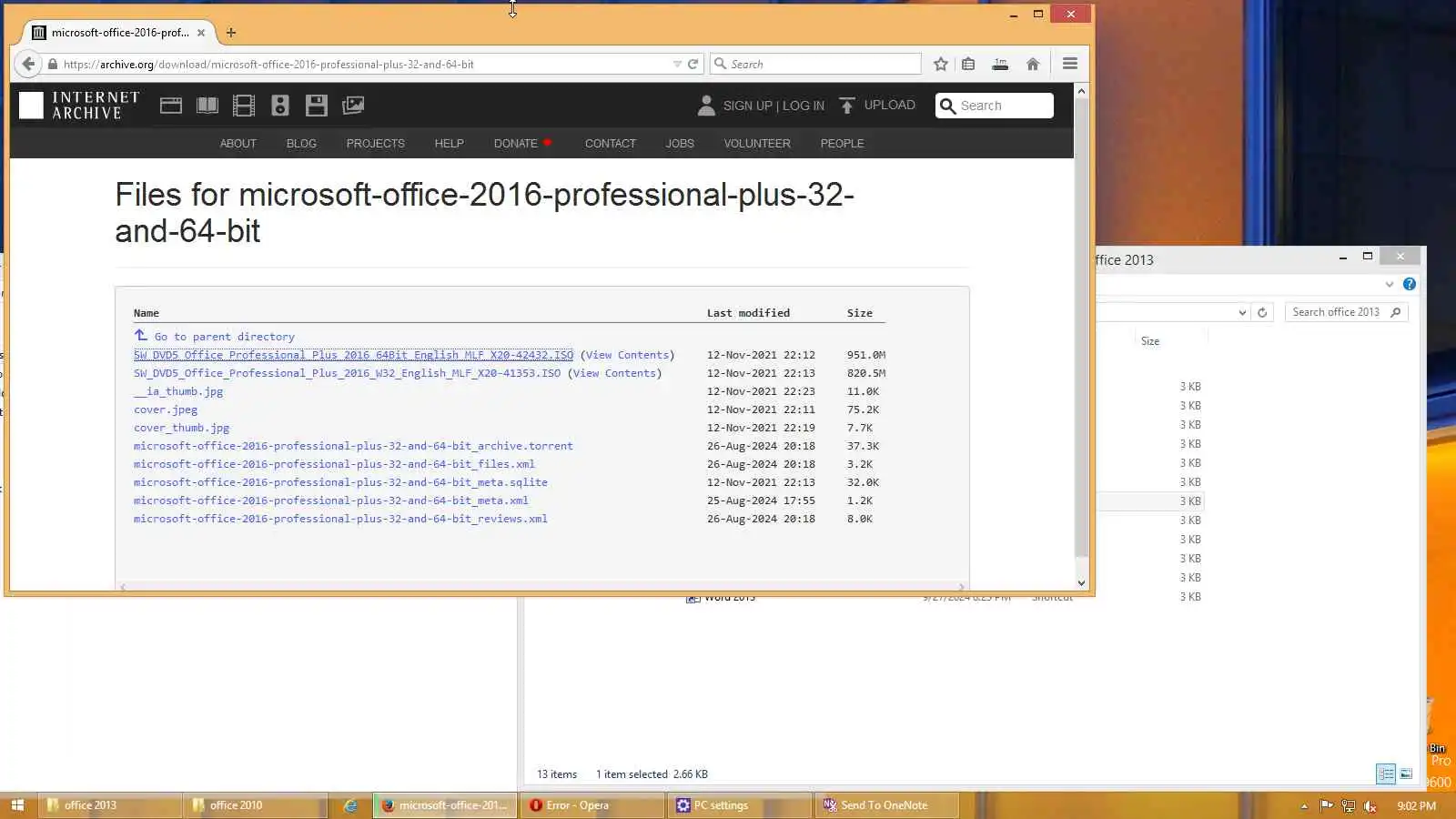Open Internet Archive software icon
This screenshot has width=1456, height=819.
(317, 106)
